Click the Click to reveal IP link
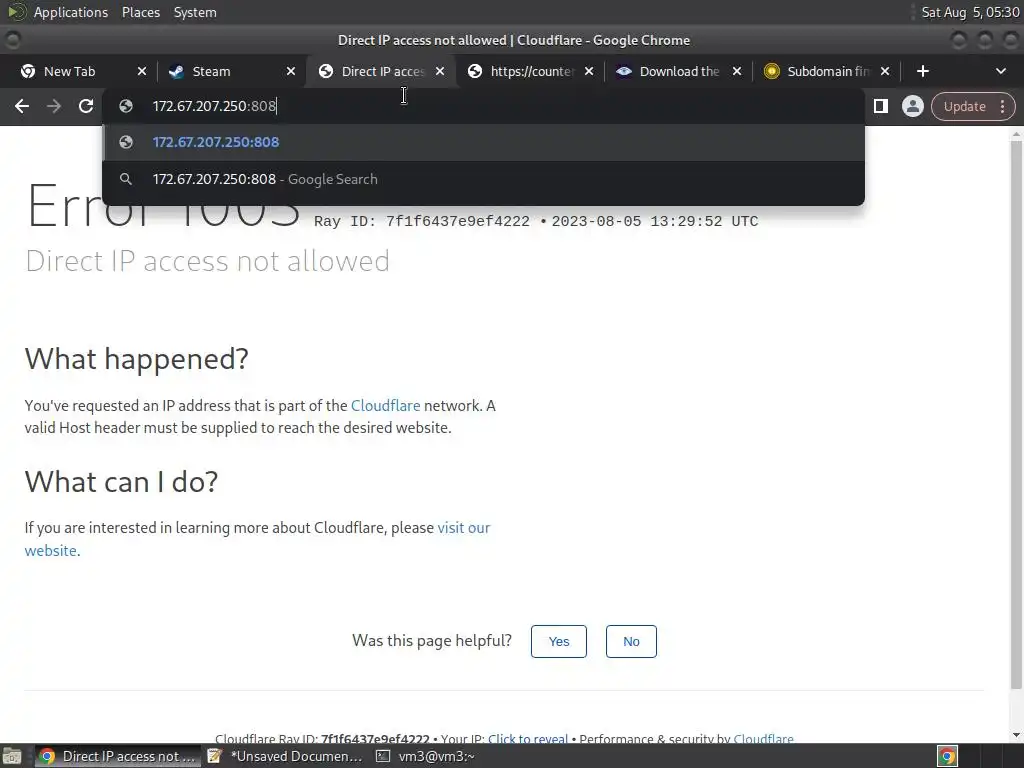Screen dimensions: 1024x768 tap(528, 739)
